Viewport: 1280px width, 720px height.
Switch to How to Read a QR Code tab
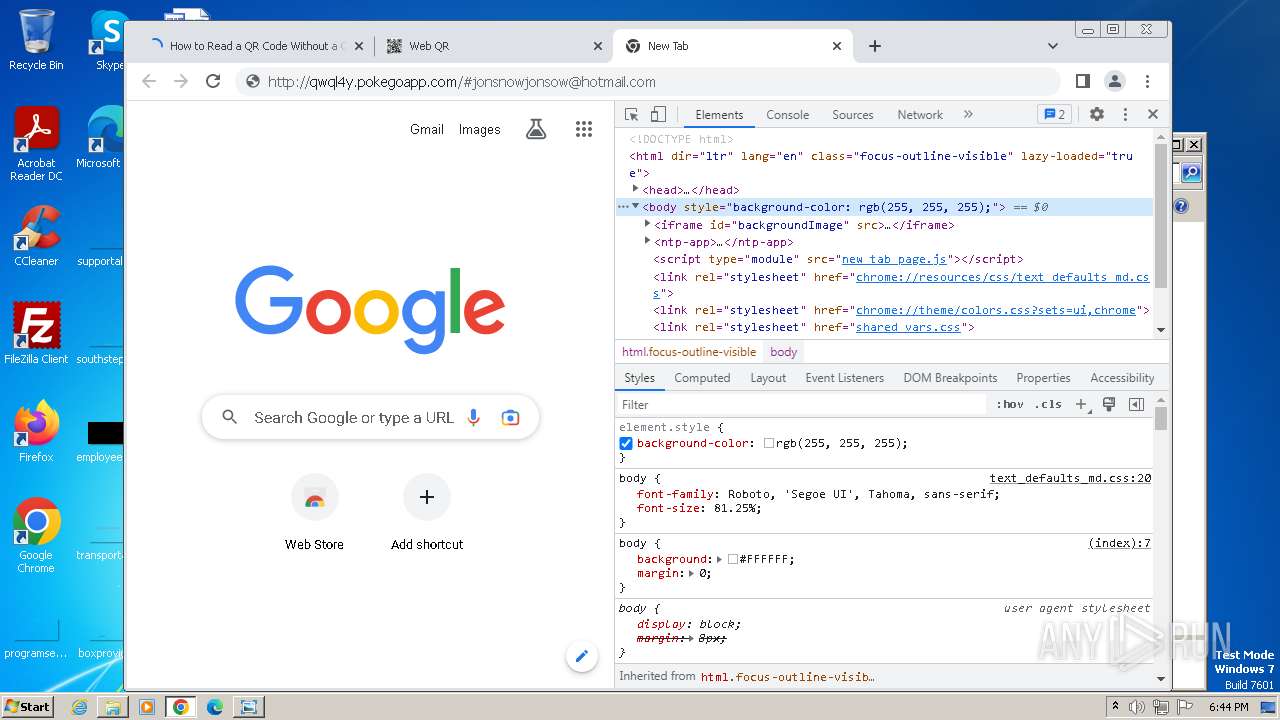[256, 46]
